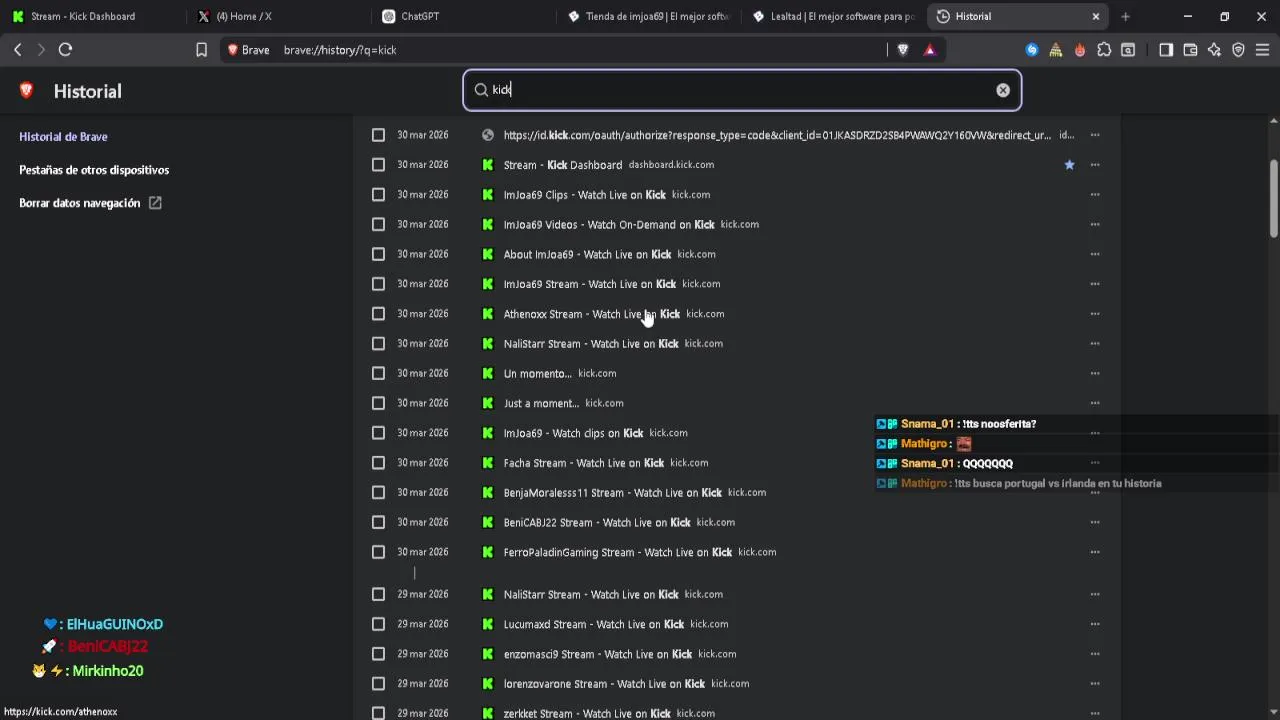Select checkbox for FerroPaladinGaming Stream entry

[x=378, y=552]
